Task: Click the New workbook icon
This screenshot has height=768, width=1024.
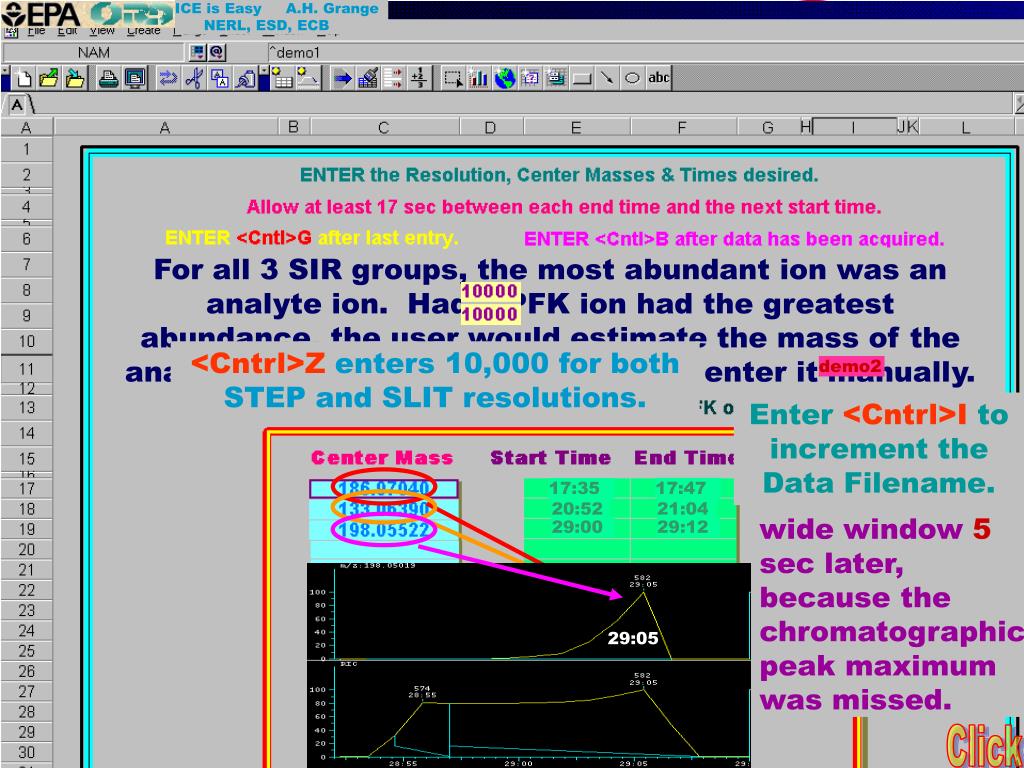Action: [x=24, y=79]
